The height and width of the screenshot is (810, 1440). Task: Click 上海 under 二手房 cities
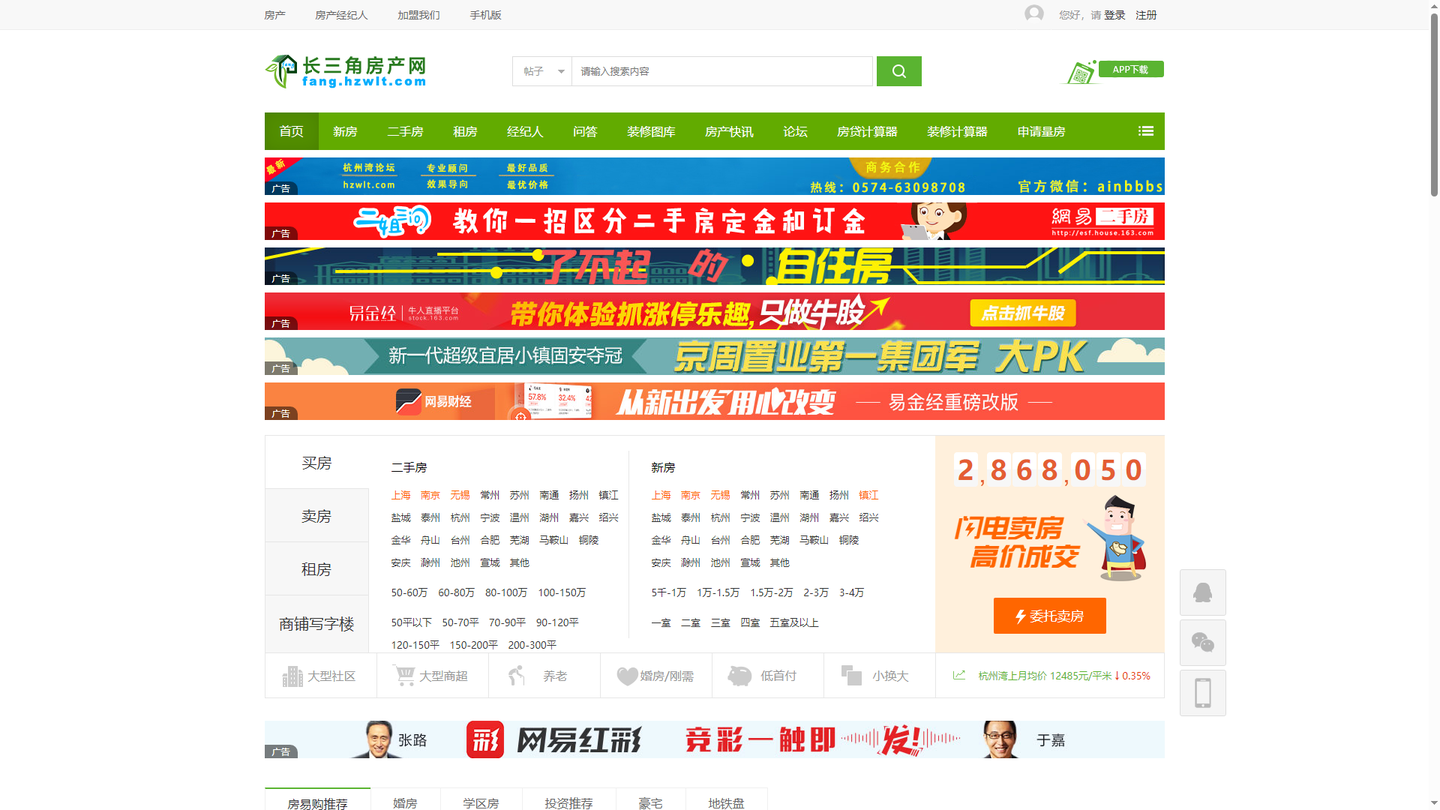coord(401,495)
